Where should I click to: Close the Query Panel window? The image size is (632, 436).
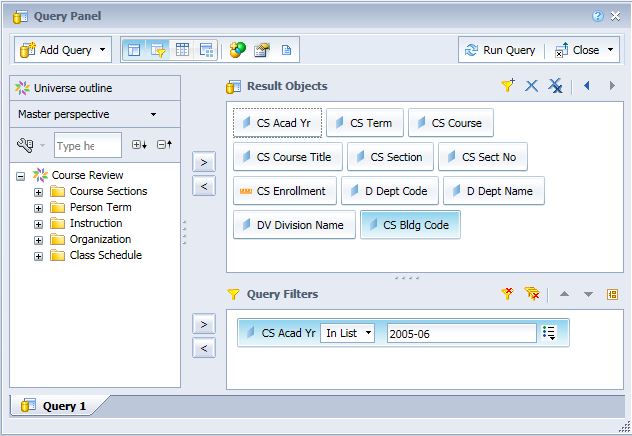[615, 16]
